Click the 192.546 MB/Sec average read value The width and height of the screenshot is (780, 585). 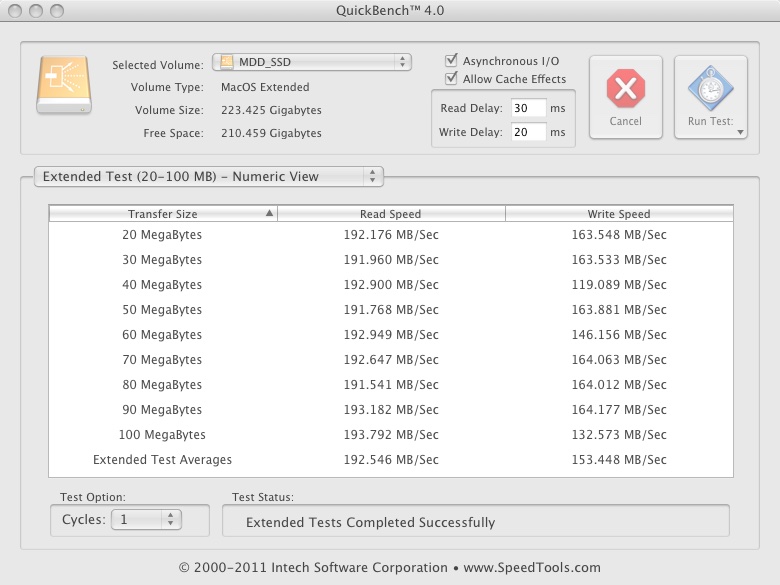click(391, 460)
